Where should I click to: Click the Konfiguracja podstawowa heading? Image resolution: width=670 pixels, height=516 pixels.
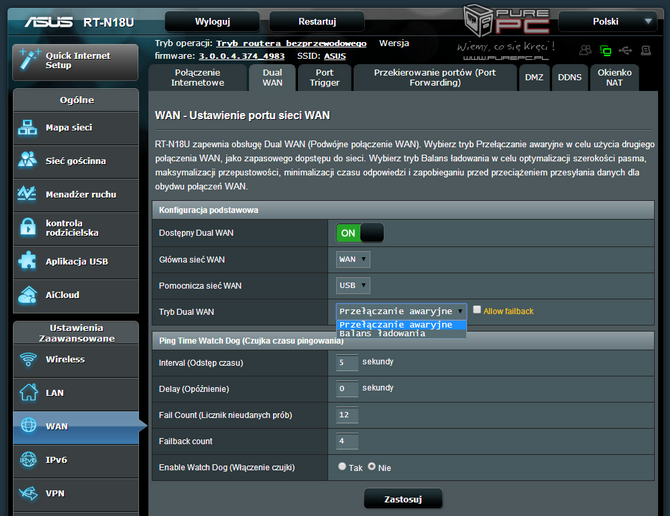click(209, 210)
